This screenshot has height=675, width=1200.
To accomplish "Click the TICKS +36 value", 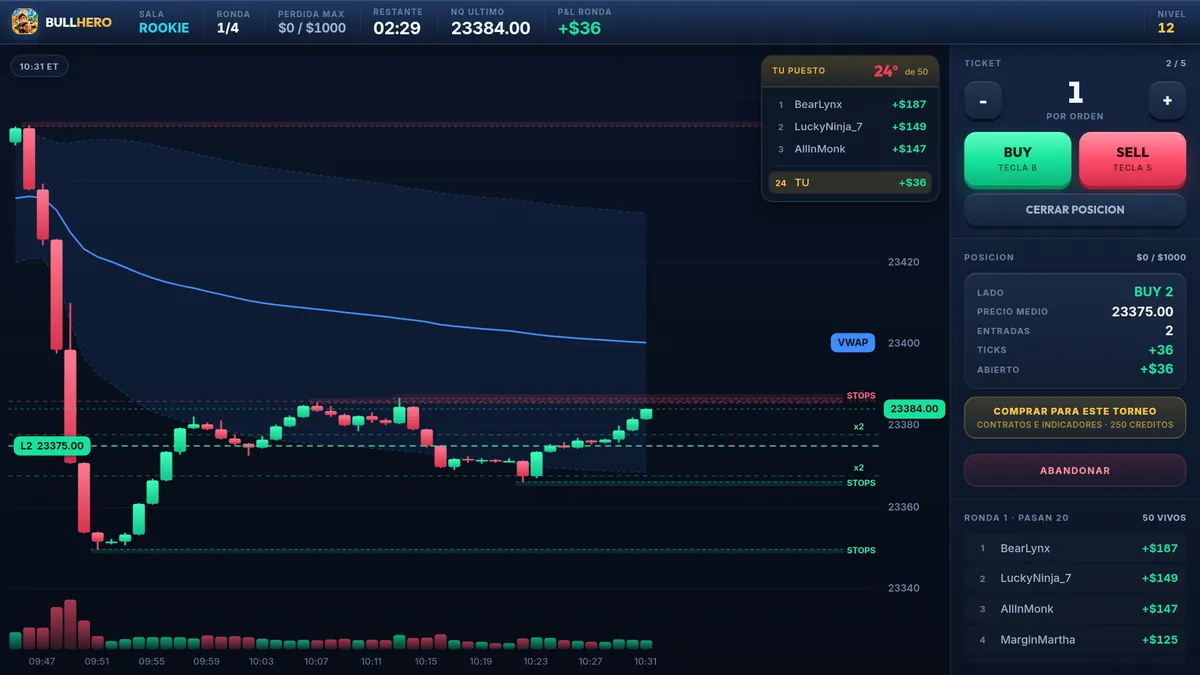I will click(1160, 350).
